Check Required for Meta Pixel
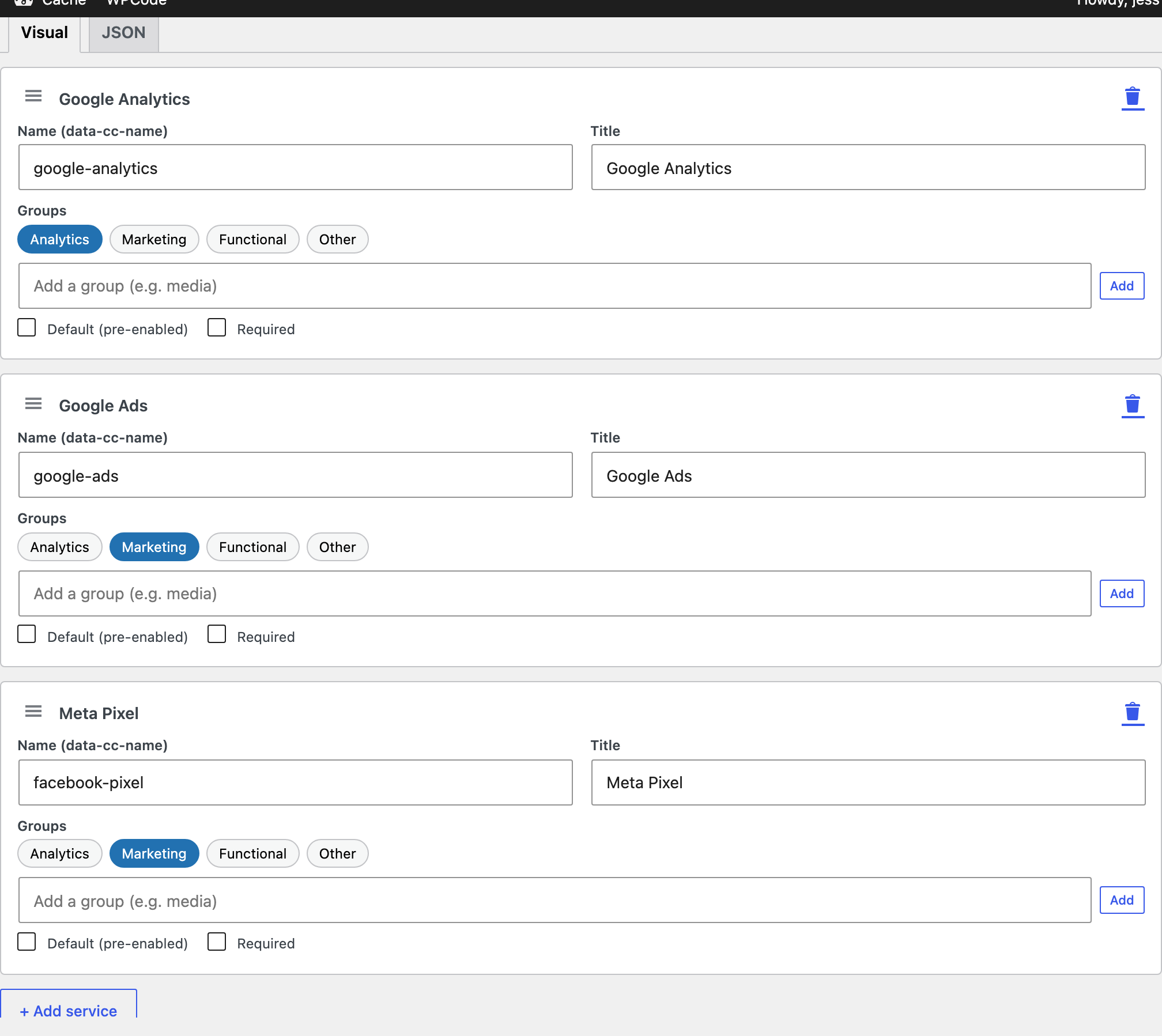Viewport: 1162px width, 1036px height. click(217, 942)
